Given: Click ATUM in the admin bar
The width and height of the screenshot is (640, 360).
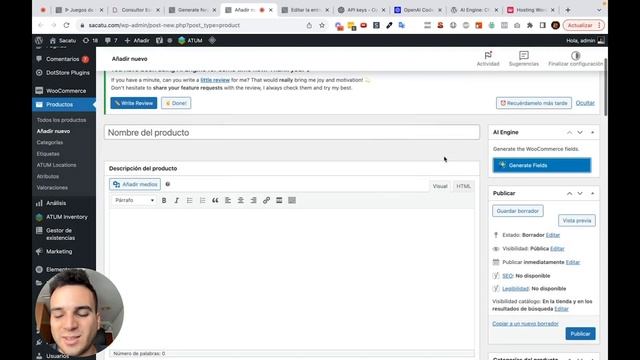Looking at the screenshot, I should 190,40.
